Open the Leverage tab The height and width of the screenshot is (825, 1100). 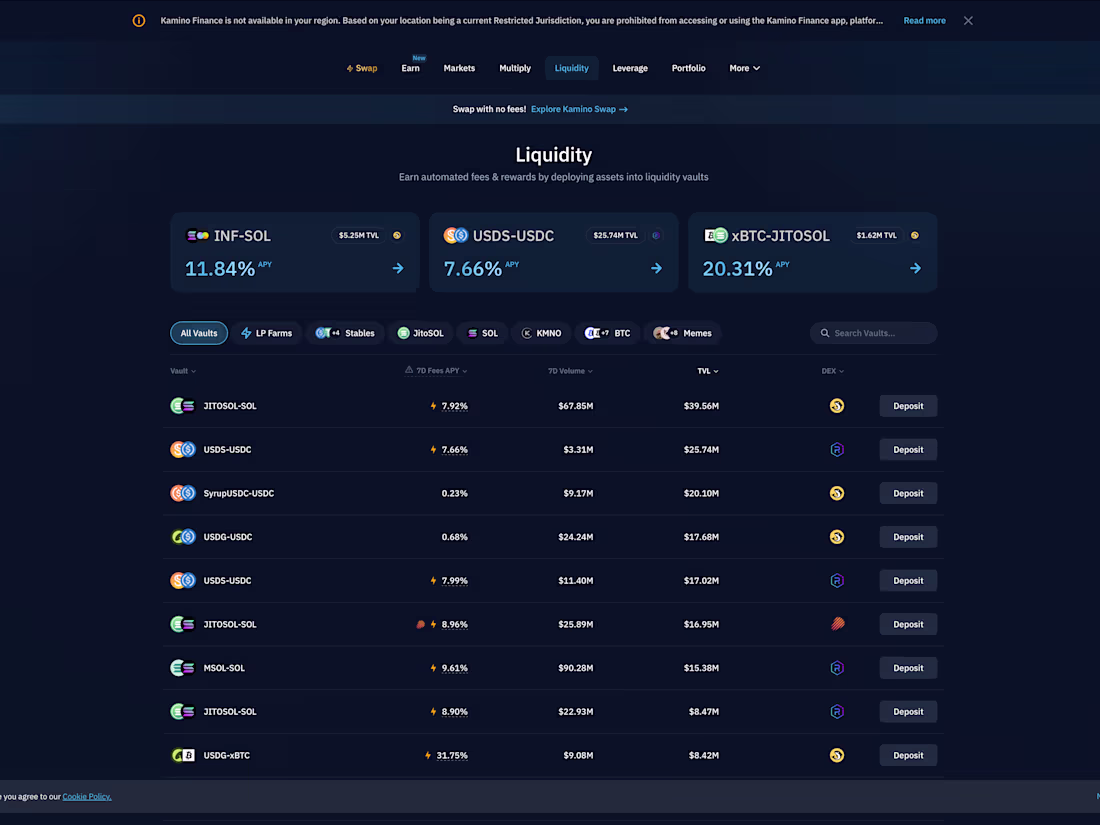630,68
